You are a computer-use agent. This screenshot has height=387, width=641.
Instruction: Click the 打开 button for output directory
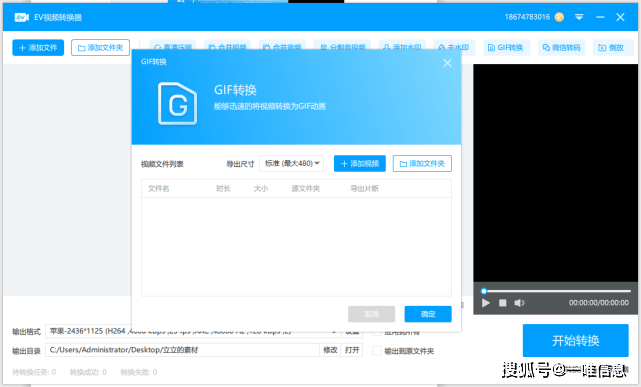pos(352,350)
